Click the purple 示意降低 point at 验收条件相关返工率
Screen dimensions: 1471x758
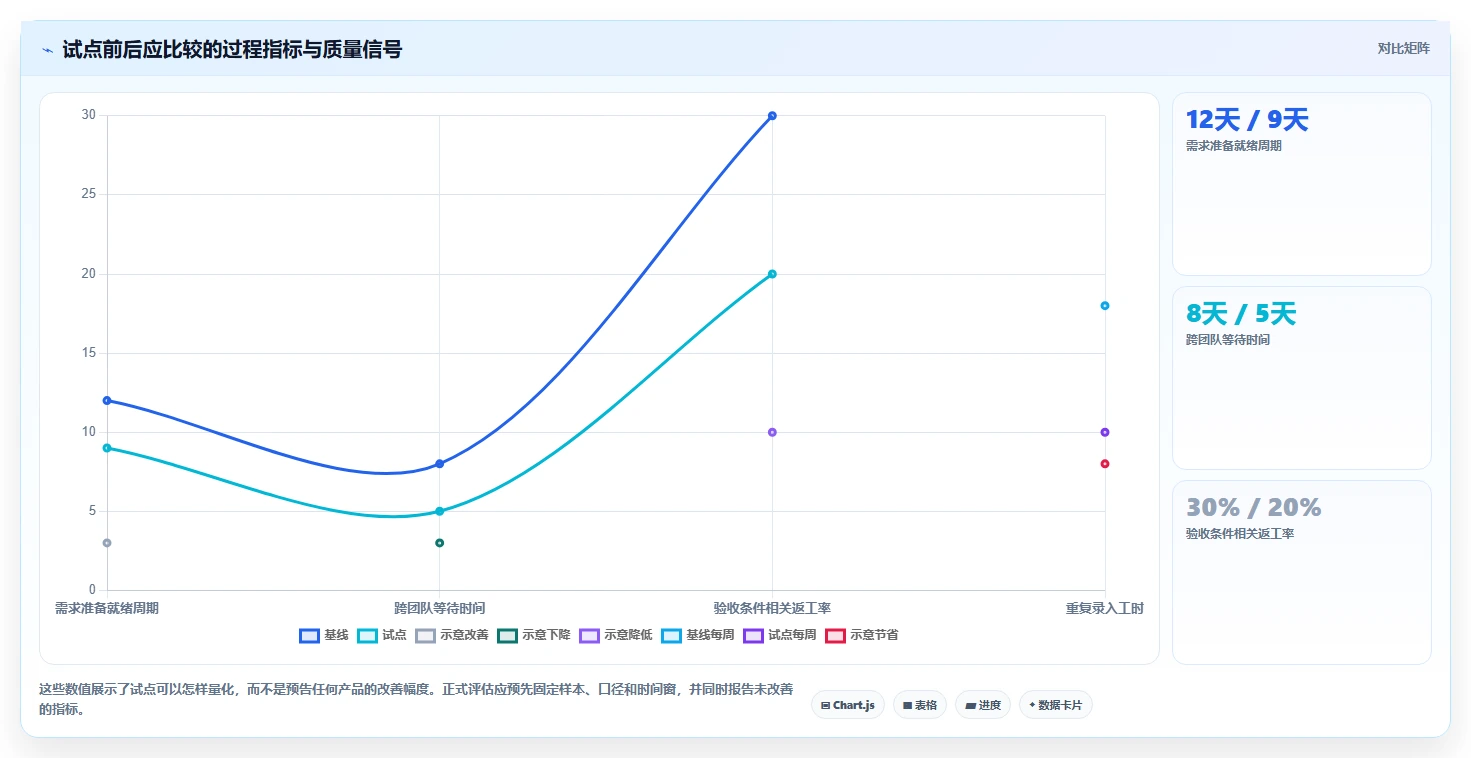click(772, 432)
